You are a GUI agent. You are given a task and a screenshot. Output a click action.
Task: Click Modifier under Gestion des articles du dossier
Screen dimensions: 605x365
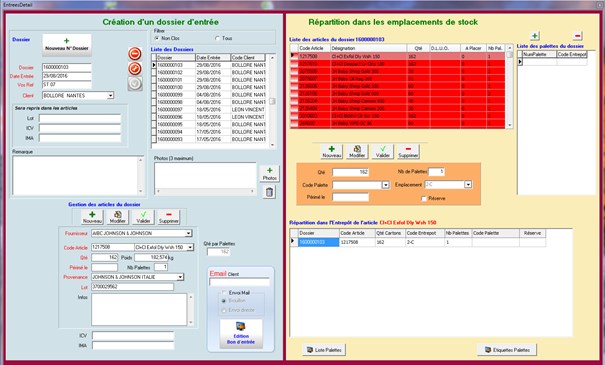coord(118,217)
